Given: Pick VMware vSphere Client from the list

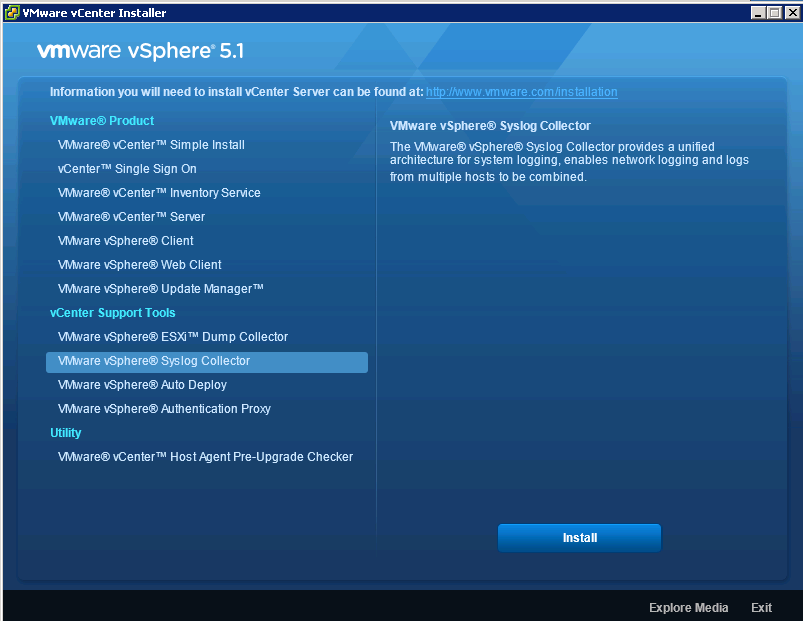Looking at the screenshot, I should [125, 241].
